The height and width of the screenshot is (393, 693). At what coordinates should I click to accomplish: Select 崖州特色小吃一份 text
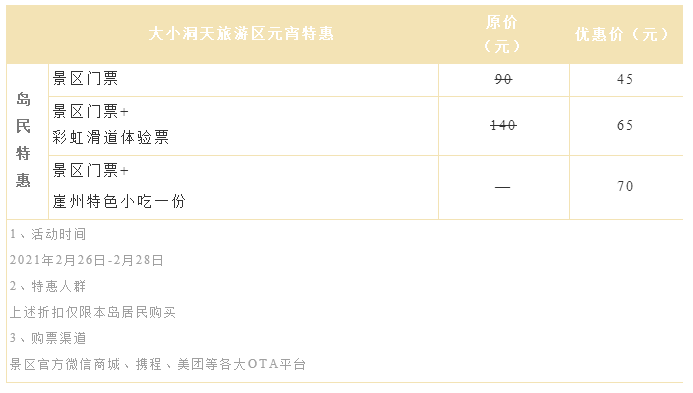click(x=119, y=202)
